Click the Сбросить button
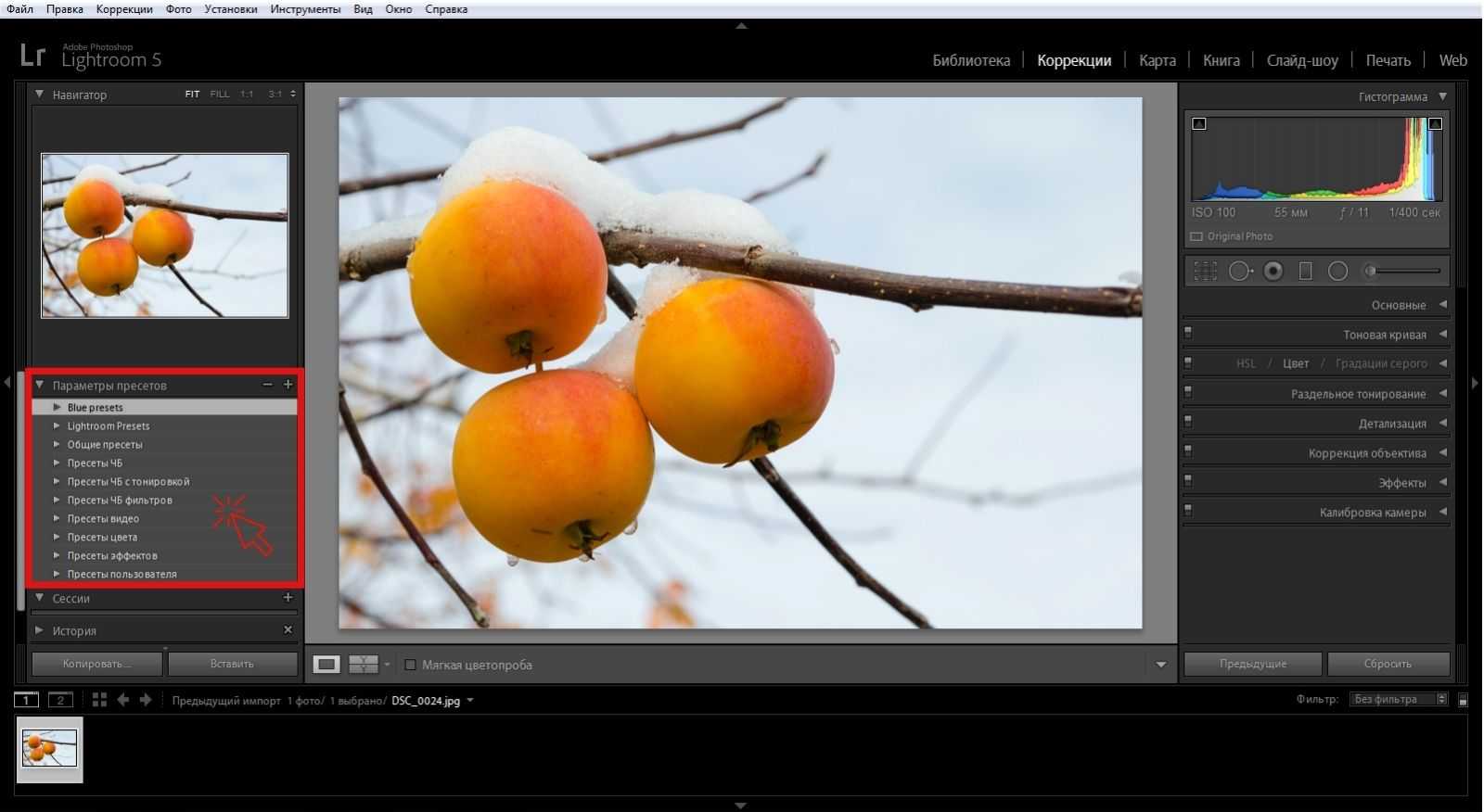This screenshot has width=1484, height=812. [1388, 664]
